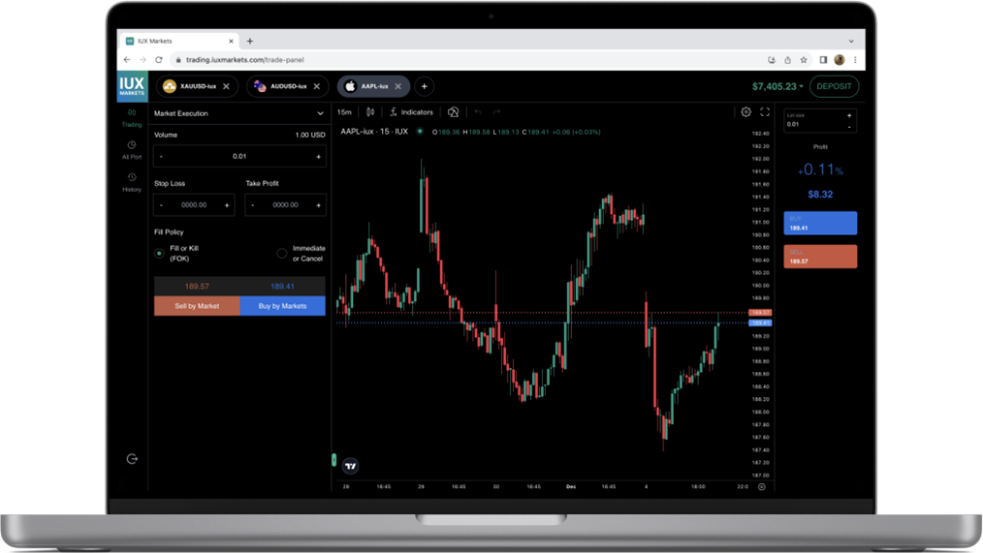Click the share page icon
This screenshot has width=983, height=553.
[787, 60]
